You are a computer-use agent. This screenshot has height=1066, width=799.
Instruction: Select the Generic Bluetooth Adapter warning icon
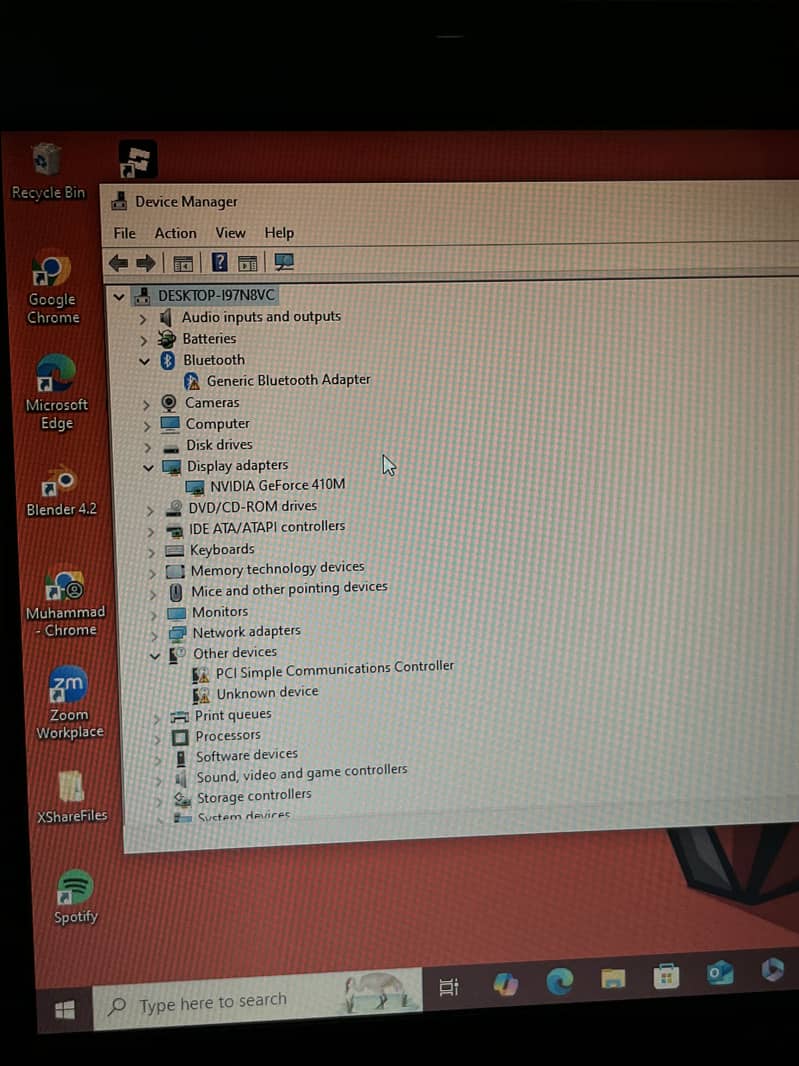[192, 381]
